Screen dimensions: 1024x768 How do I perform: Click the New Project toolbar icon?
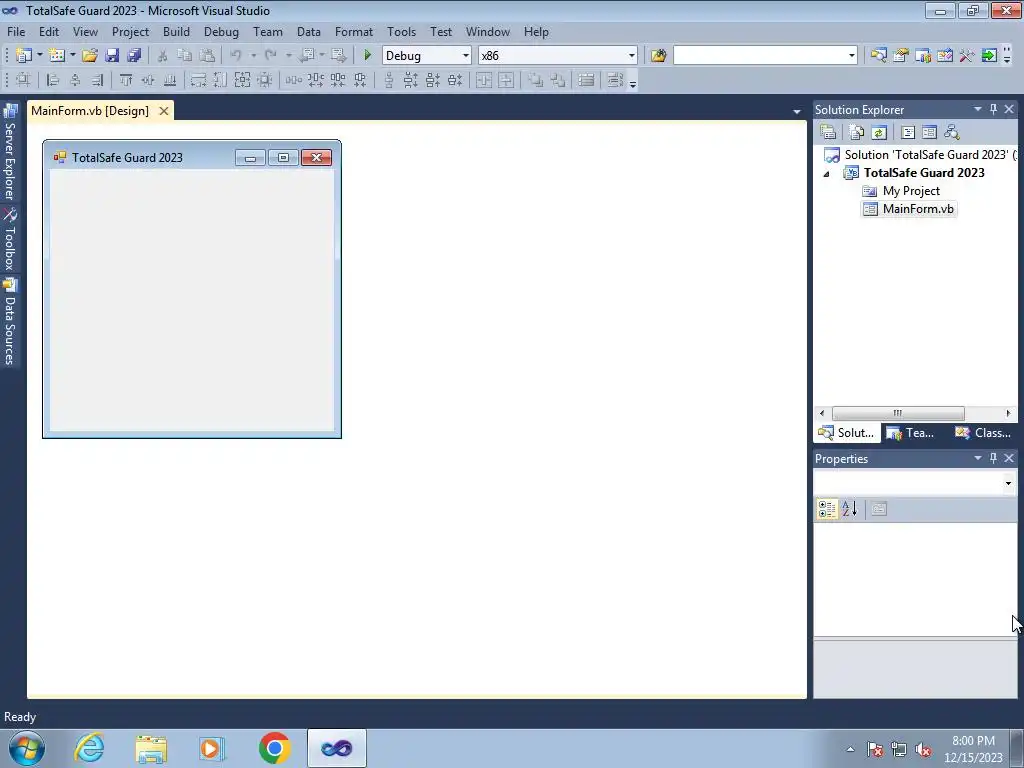[x=24, y=56]
